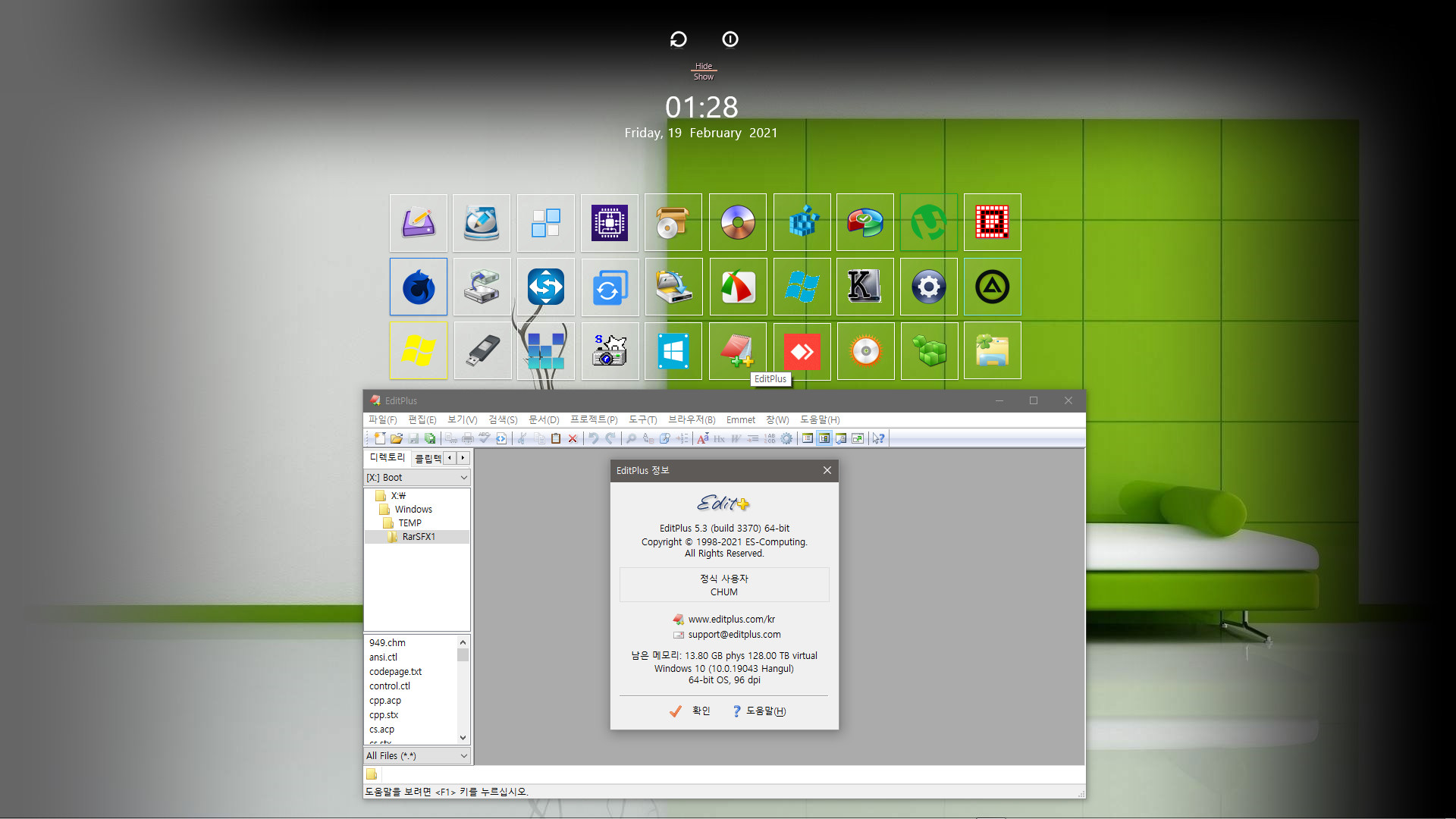Click the sidebar tab scroll-left arrow
Image resolution: width=1456 pixels, height=819 pixels.
[450, 458]
